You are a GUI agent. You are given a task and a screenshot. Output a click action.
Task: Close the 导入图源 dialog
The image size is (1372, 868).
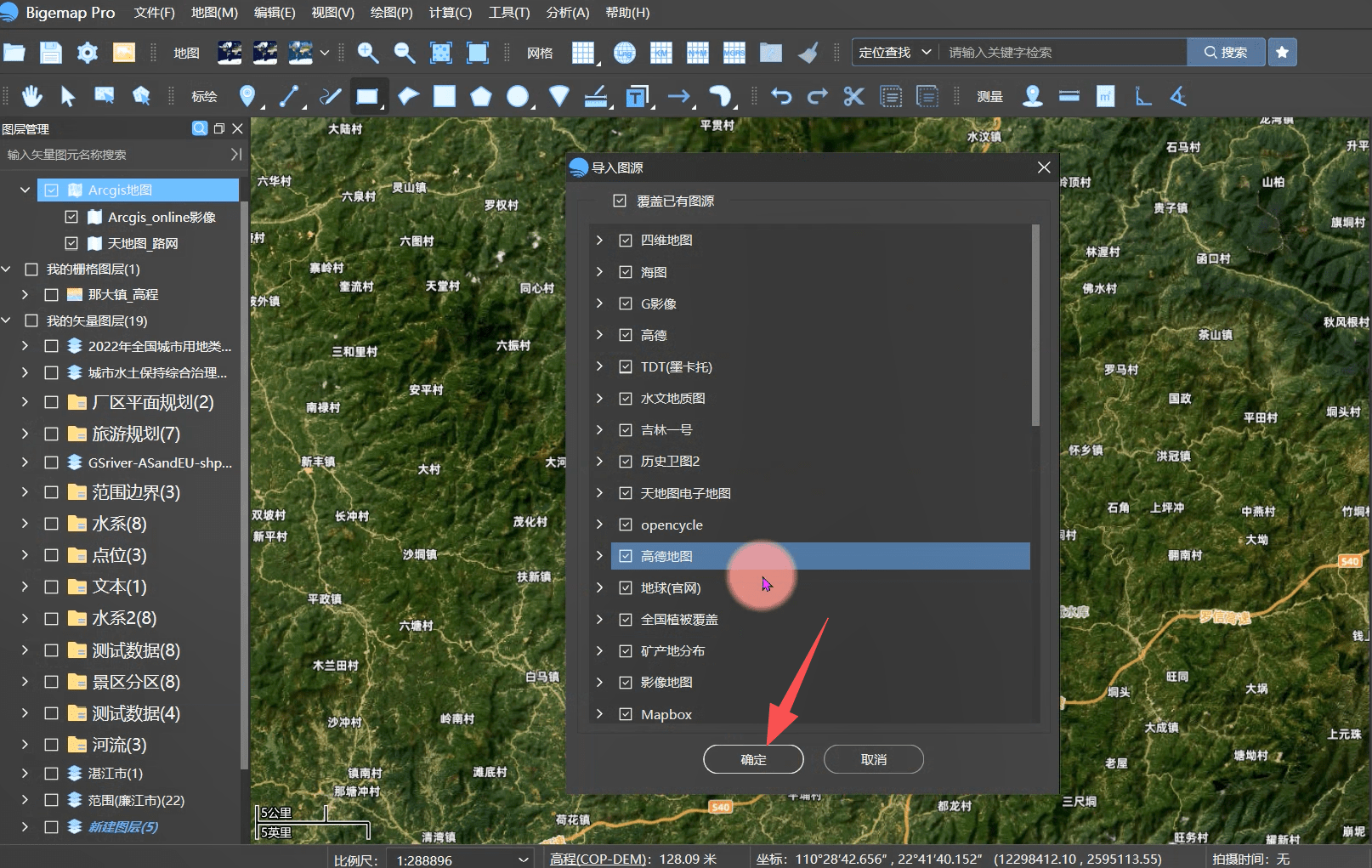click(x=1044, y=167)
